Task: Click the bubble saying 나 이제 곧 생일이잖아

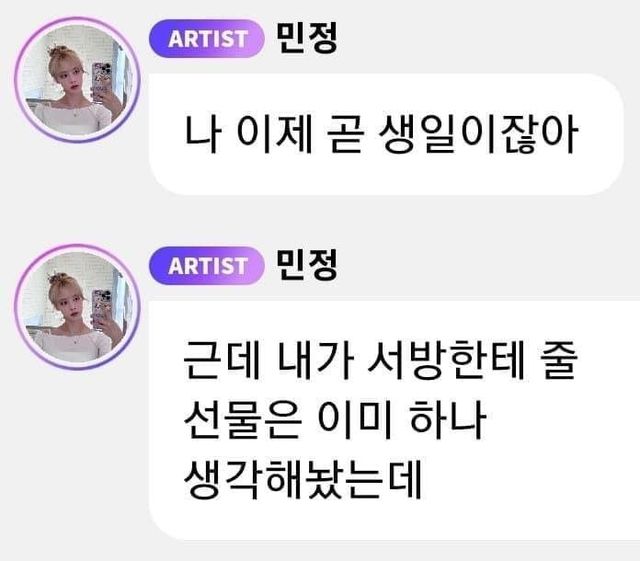Action: 386,134
